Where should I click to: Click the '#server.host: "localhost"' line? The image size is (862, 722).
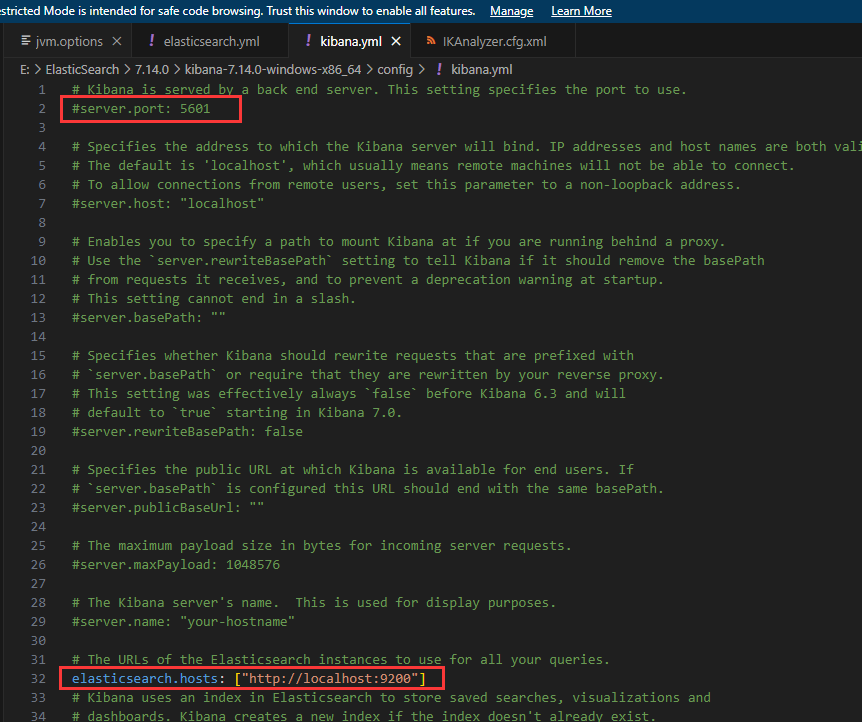pos(168,204)
